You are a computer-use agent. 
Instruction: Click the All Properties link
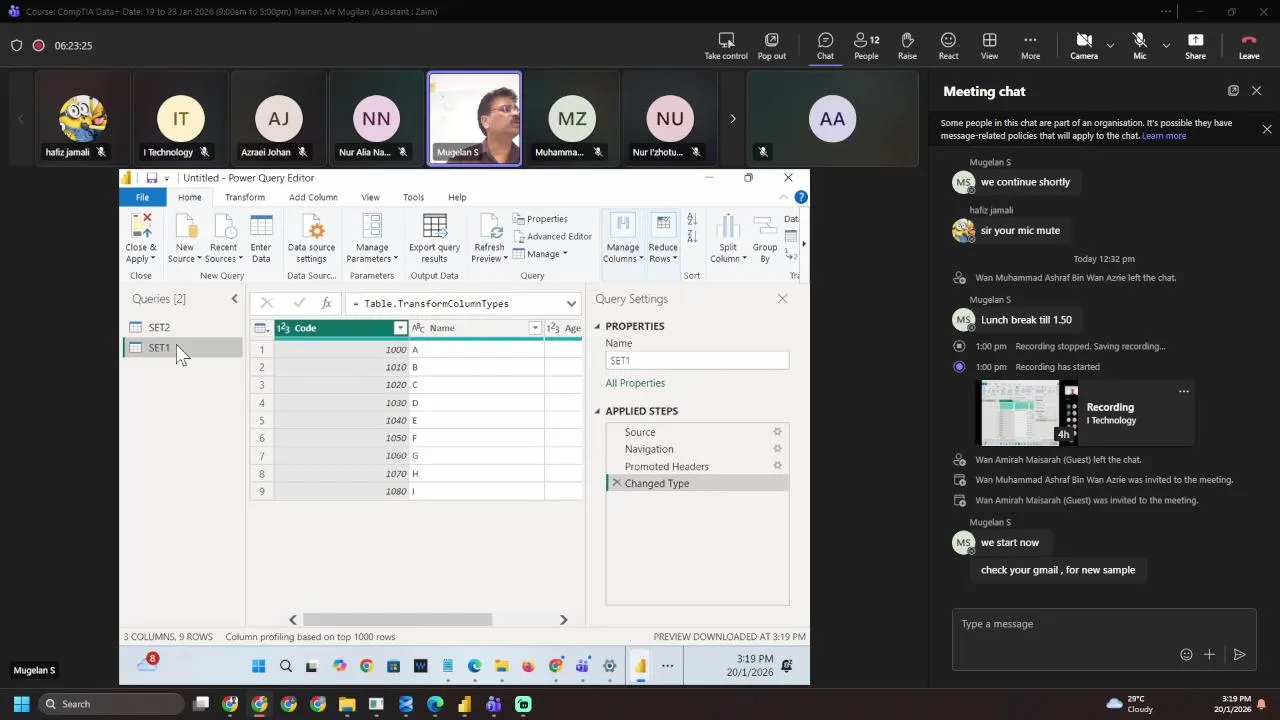(635, 383)
